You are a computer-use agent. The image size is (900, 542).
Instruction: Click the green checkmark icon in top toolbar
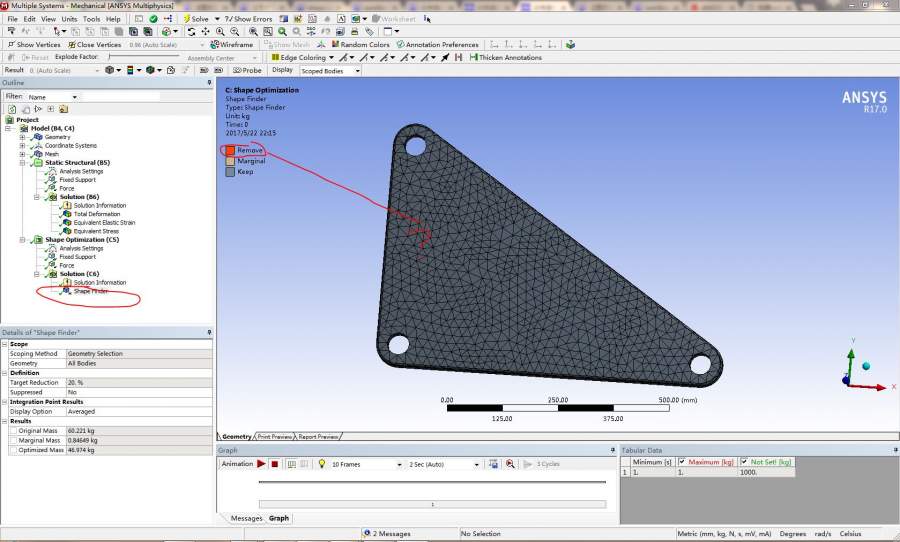[153, 19]
